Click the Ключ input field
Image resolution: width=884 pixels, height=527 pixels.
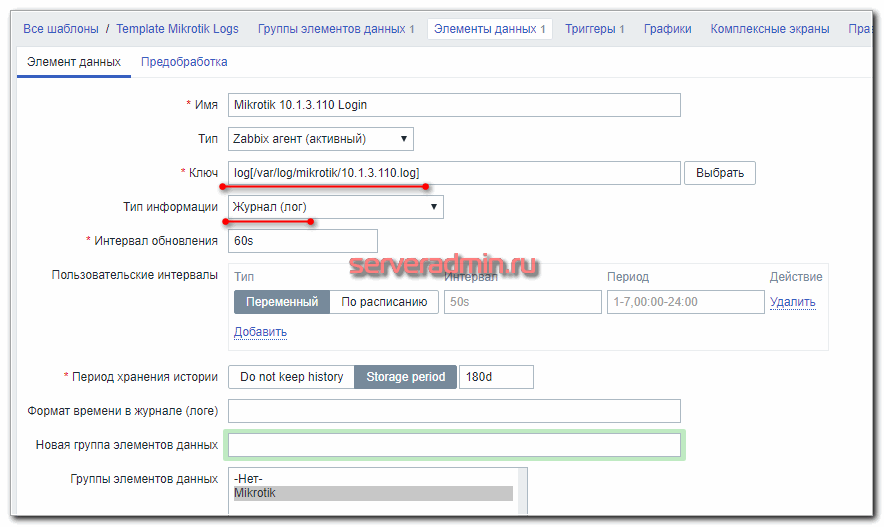[x=454, y=173]
